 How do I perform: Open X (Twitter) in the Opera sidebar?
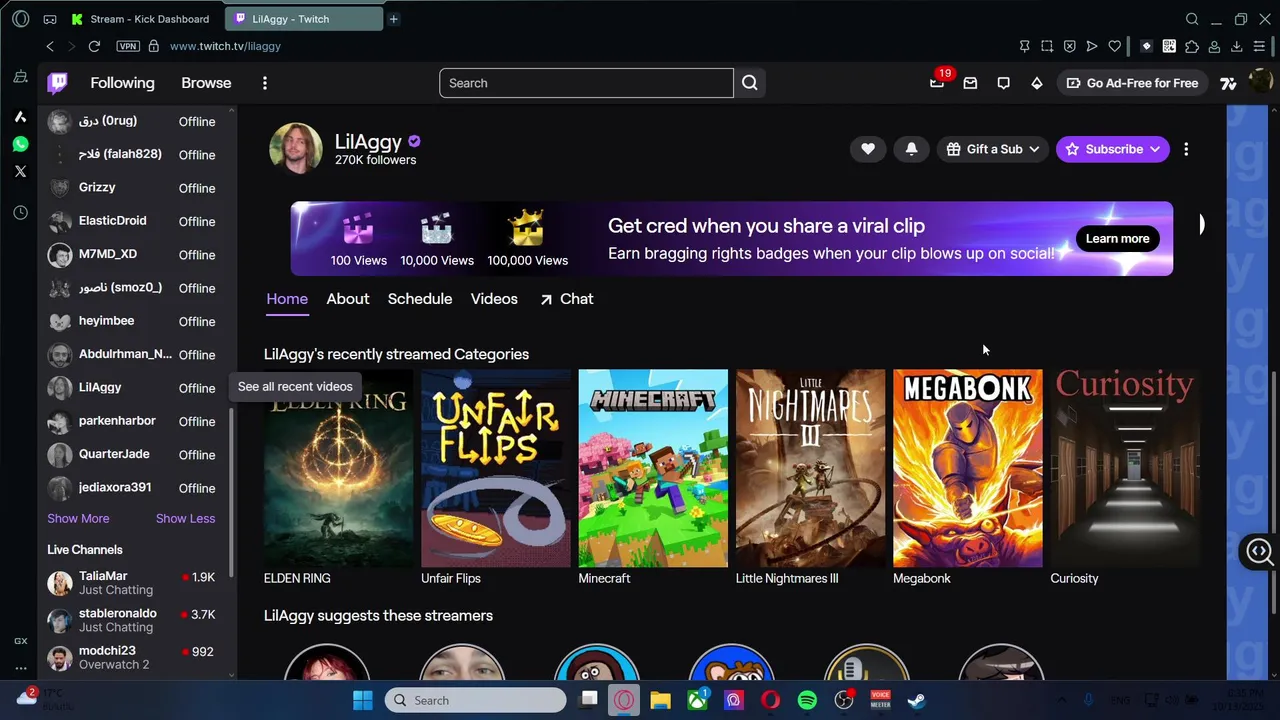[x=20, y=171]
